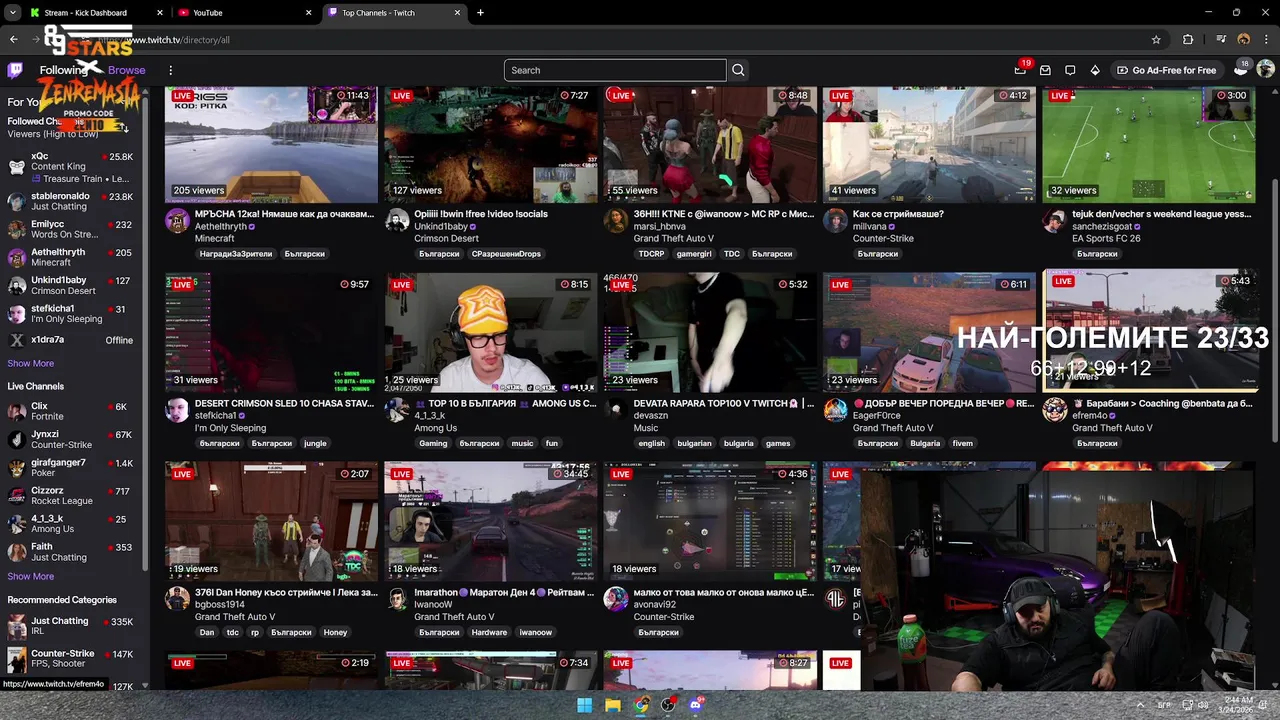Click the gamergirl tag on marsi_hbnva stream

pos(694,254)
